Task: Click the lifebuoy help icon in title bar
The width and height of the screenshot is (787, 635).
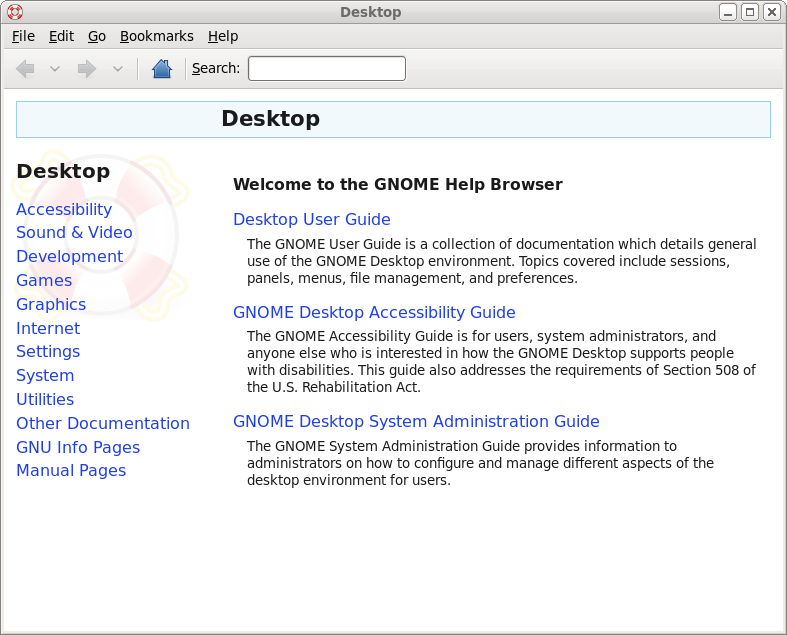Action: 15,12
